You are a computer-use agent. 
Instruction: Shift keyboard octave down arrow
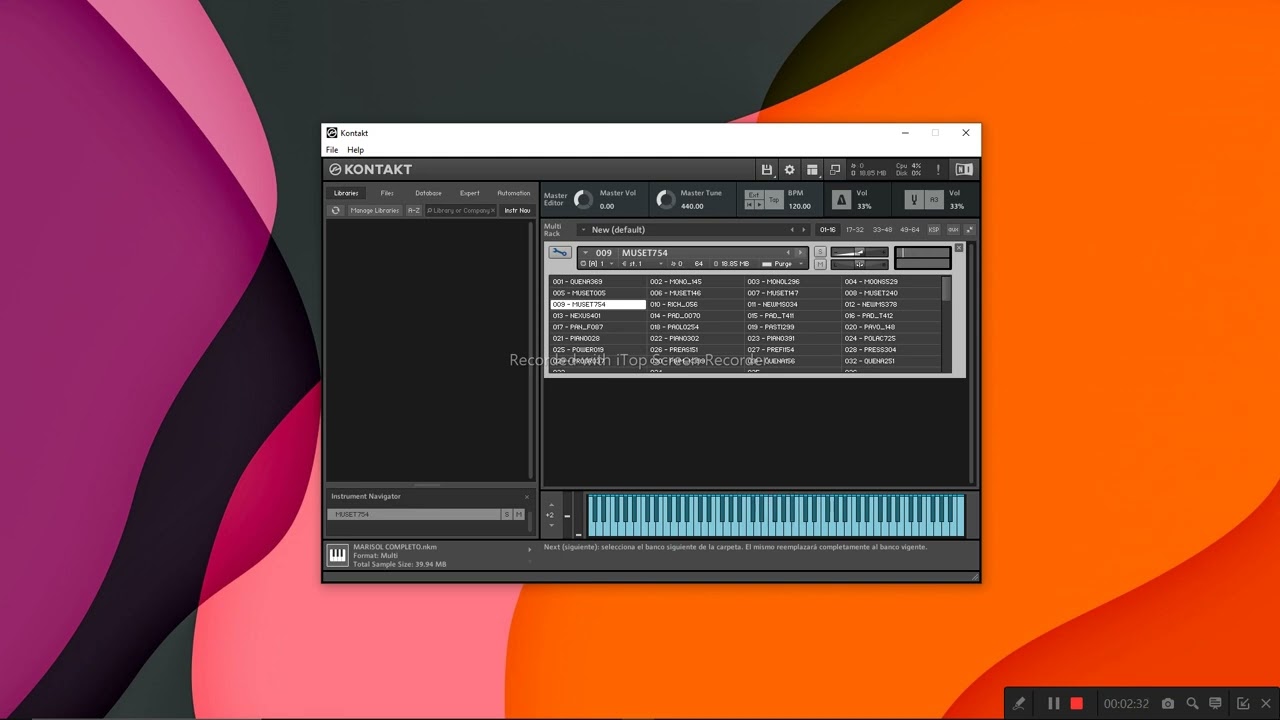(551, 525)
